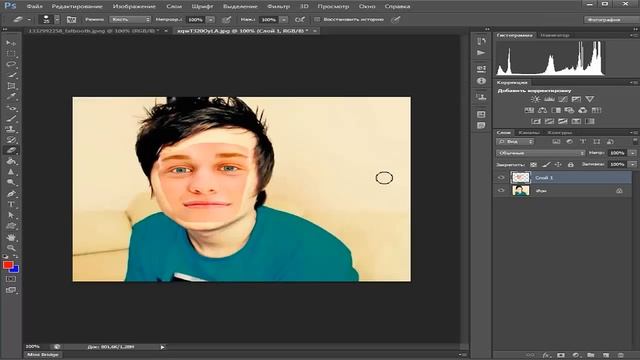Open the brush panel toggle in options bar
This screenshot has width=640, height=360.
(x=71, y=19)
